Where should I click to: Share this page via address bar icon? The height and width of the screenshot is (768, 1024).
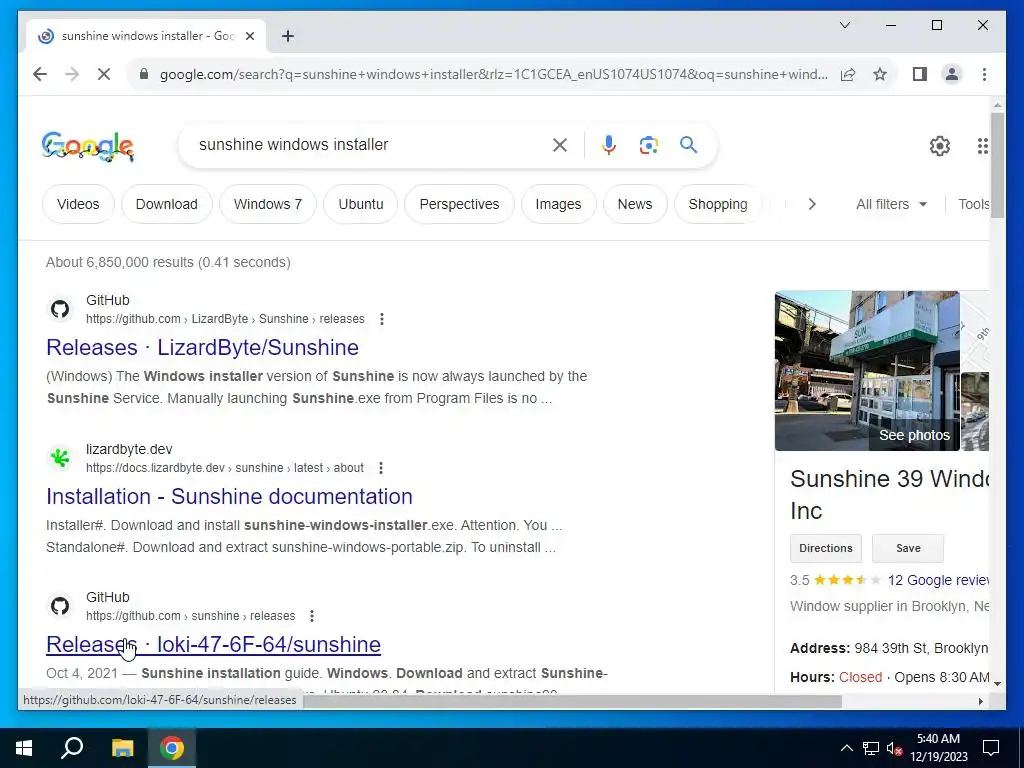tap(848, 74)
